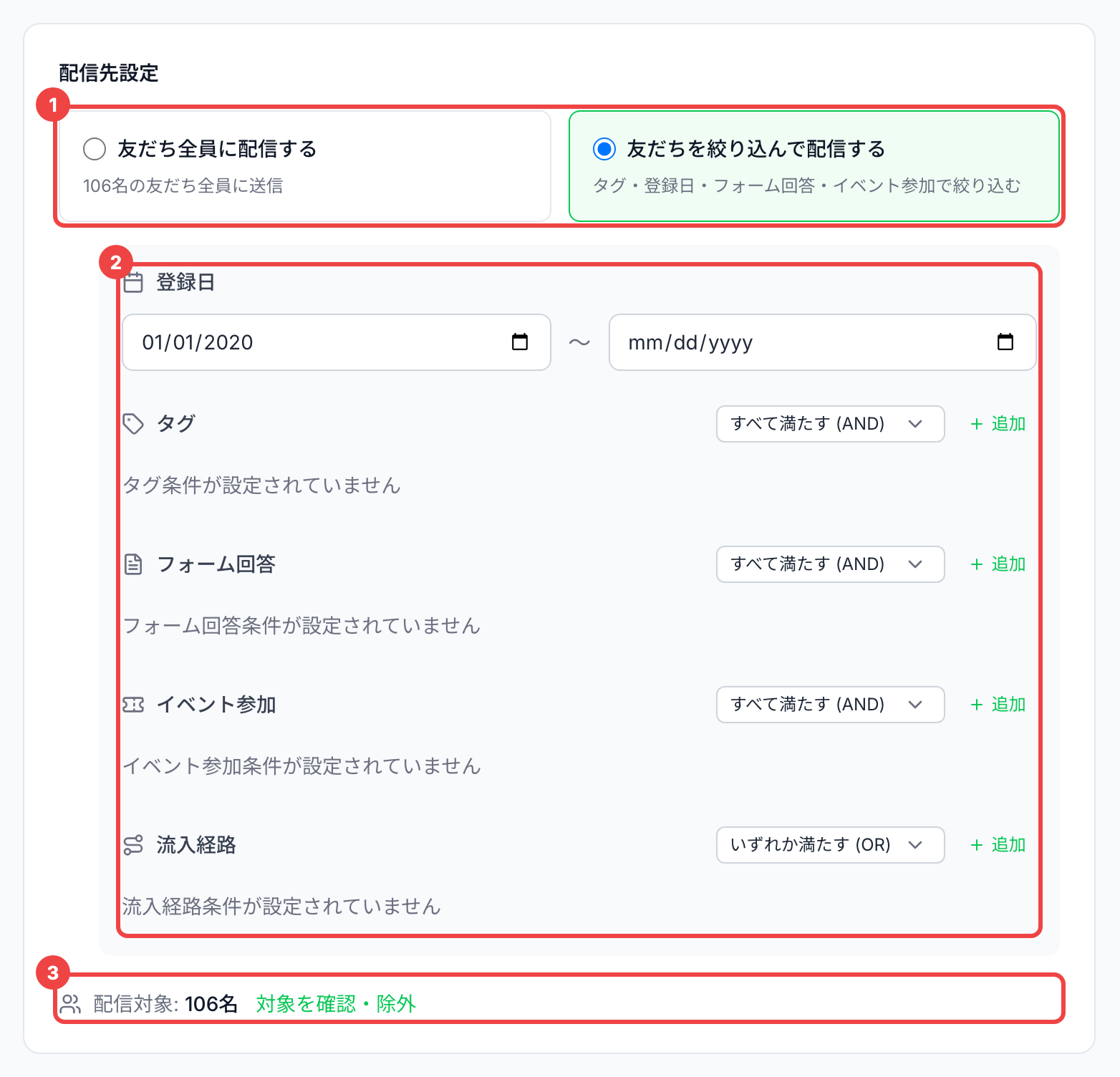Select the 友だちを絞り込んで配信する radio option
Viewport: 1120px width, 1077px height.
[604, 149]
